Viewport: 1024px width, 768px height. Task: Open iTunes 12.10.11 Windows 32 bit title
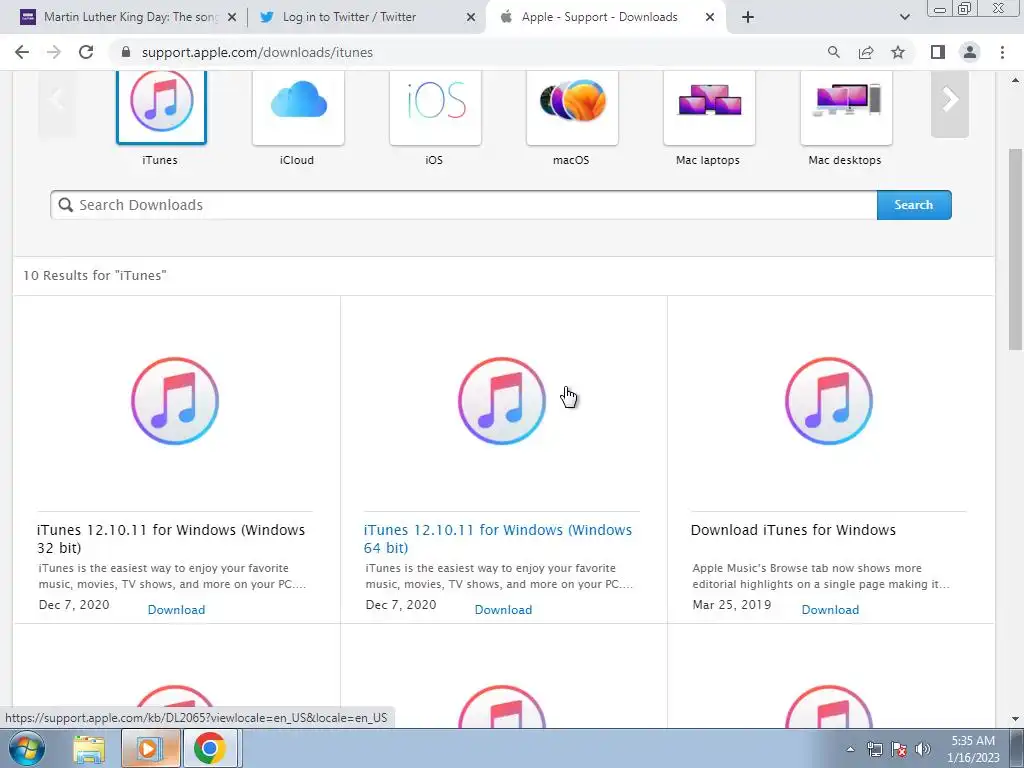click(x=171, y=539)
